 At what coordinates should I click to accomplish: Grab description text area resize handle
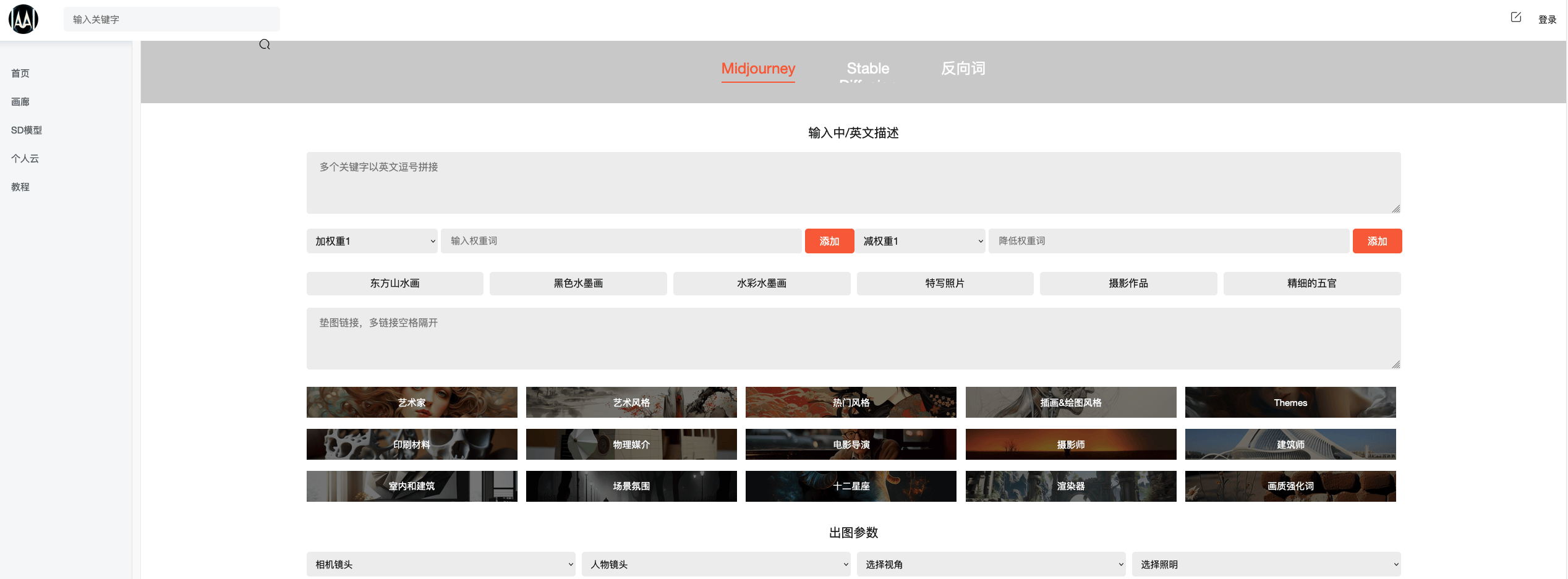pyautogui.click(x=1396, y=209)
